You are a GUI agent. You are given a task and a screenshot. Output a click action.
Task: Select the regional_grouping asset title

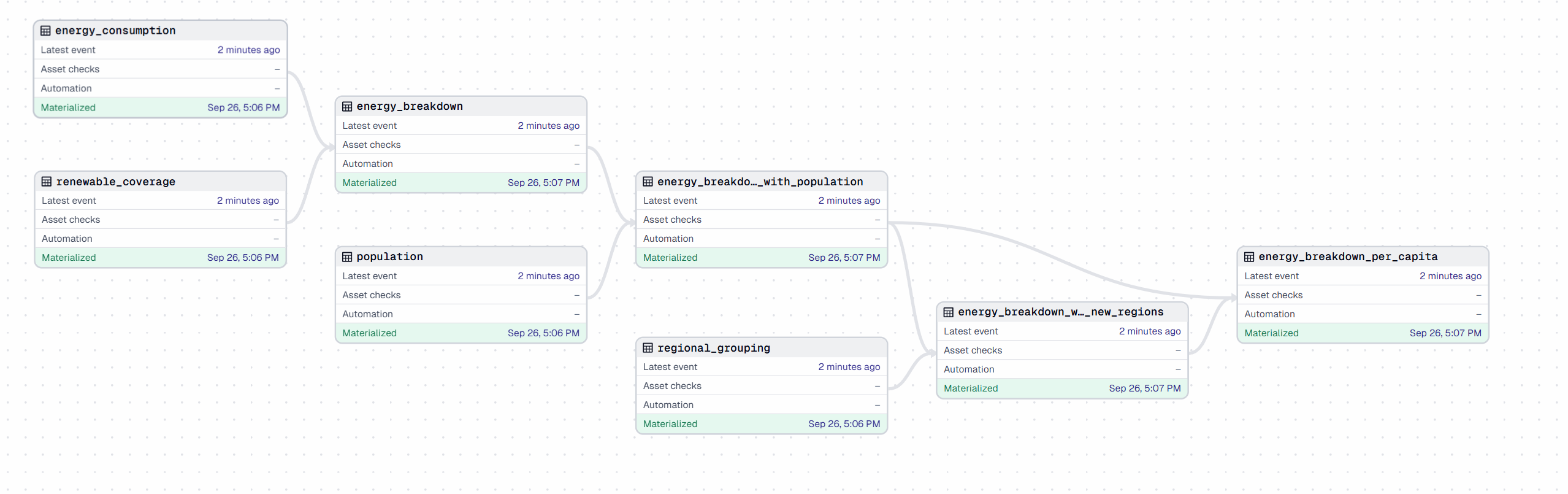pyautogui.click(x=714, y=348)
